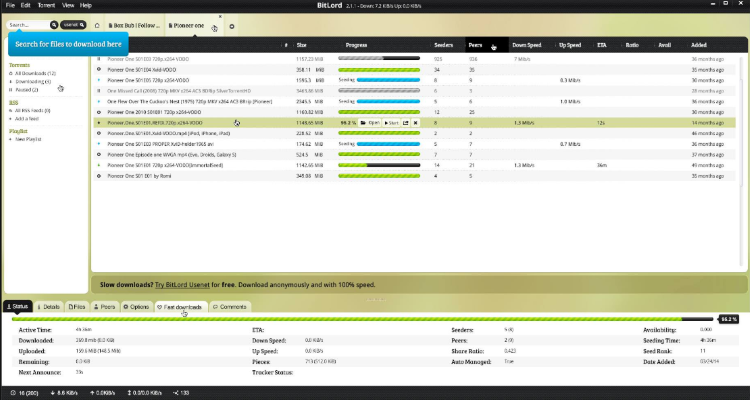Viewport: 750px width, 400px height.
Task: Click progress bar of Pioneer One S01E03 720p
Action: (x=379, y=59)
